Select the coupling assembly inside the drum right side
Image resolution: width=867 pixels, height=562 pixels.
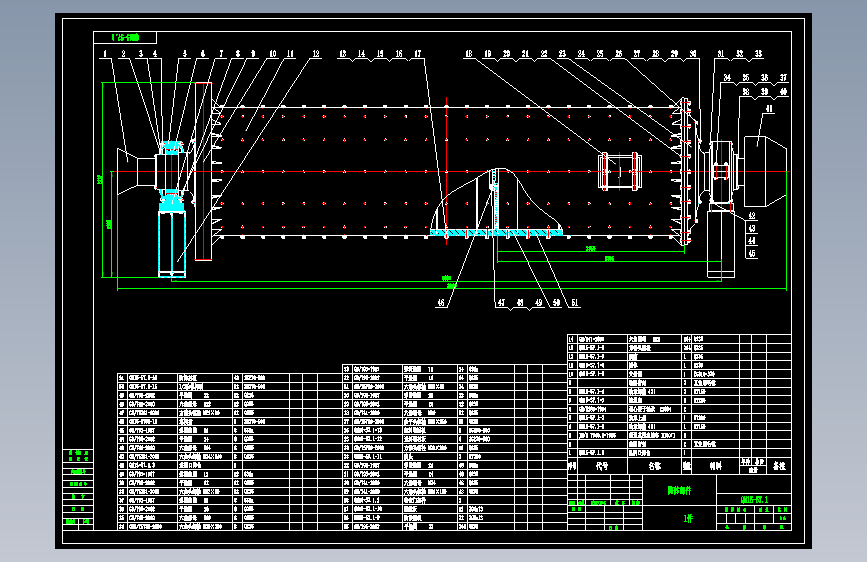click(x=620, y=171)
